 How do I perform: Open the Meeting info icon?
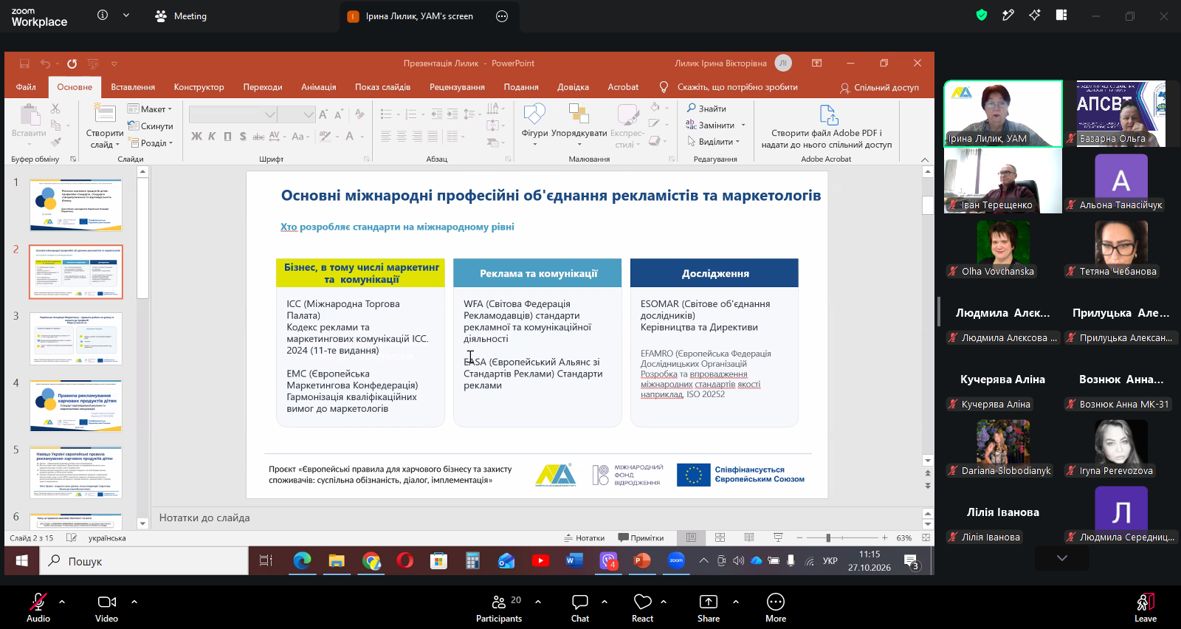(102, 16)
